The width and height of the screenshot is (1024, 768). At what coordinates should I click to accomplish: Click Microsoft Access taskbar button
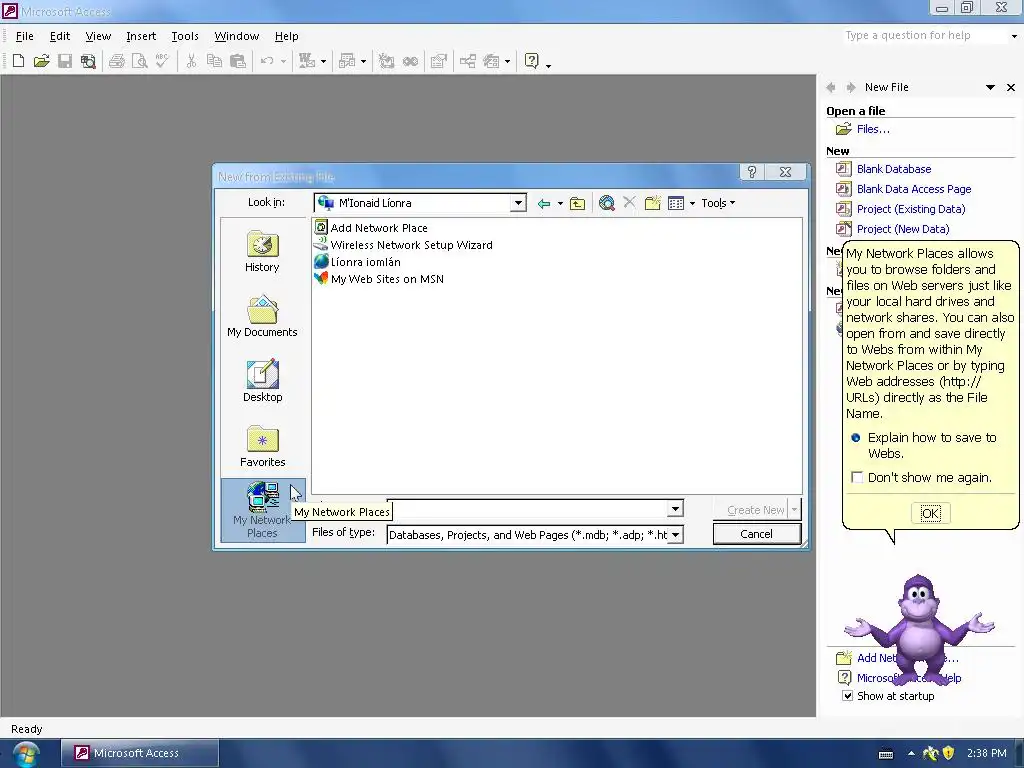140,753
